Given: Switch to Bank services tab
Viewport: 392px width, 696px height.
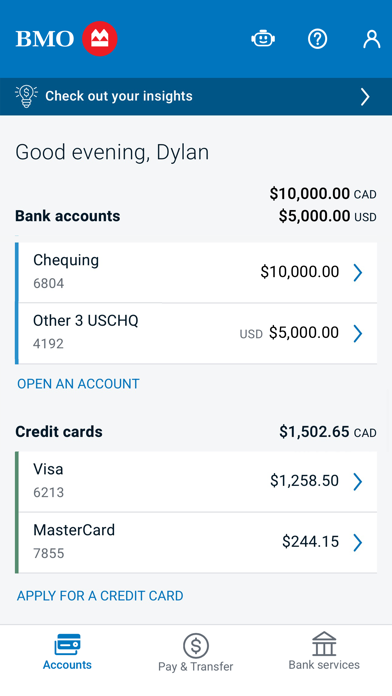Looking at the screenshot, I should coord(324,651).
